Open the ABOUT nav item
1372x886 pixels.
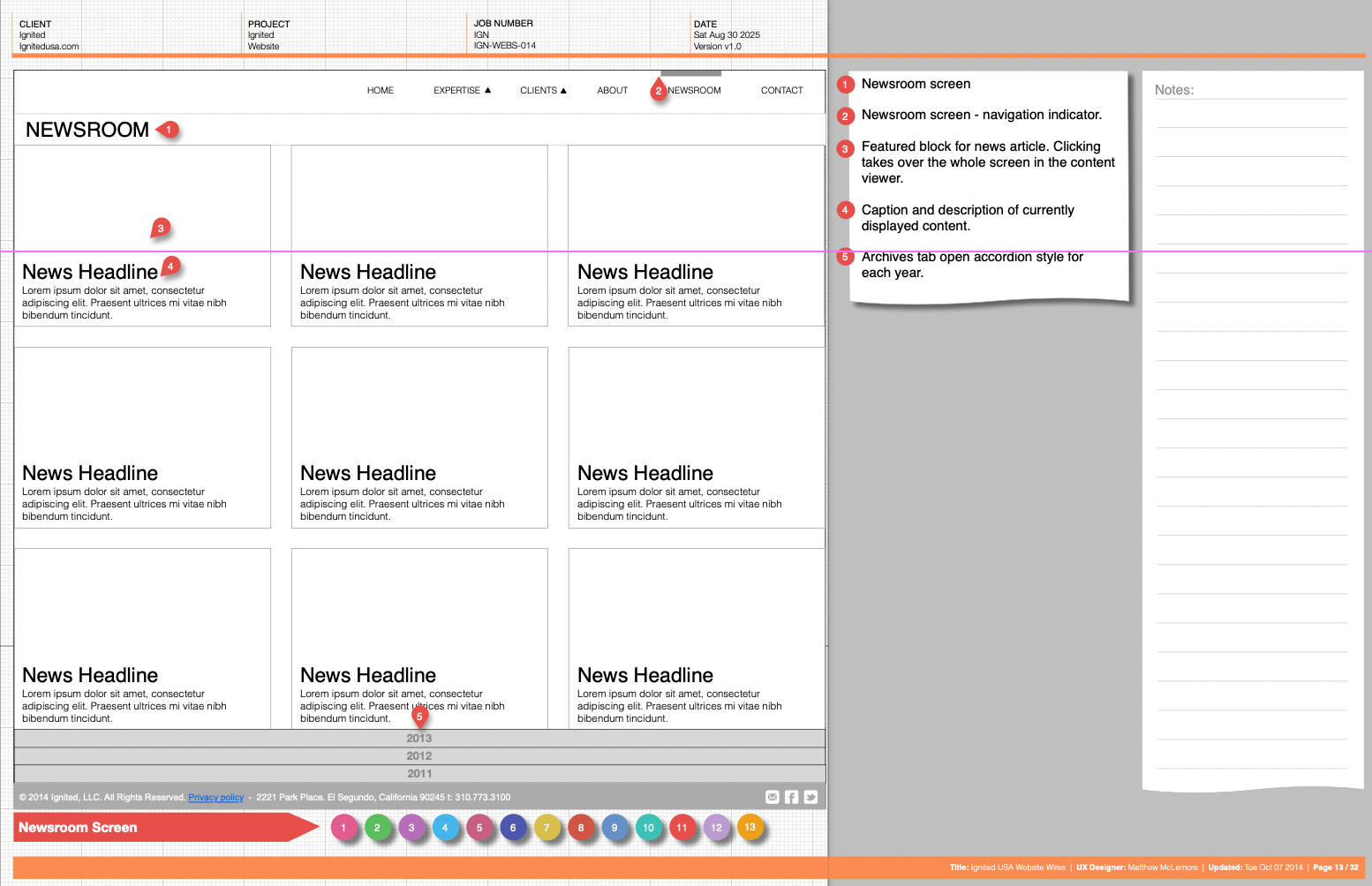click(613, 90)
